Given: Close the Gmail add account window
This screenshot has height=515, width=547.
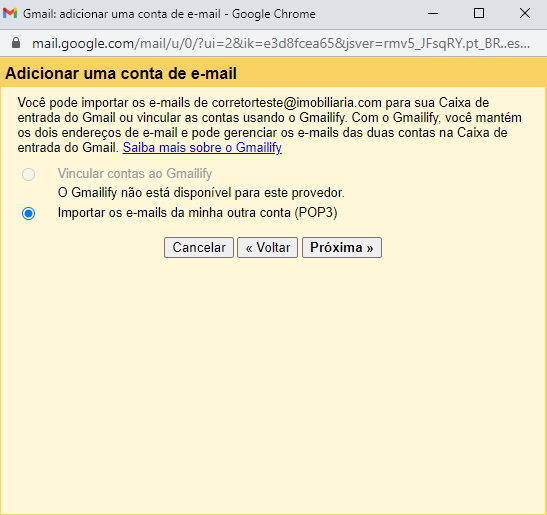Looking at the screenshot, I should coord(525,14).
